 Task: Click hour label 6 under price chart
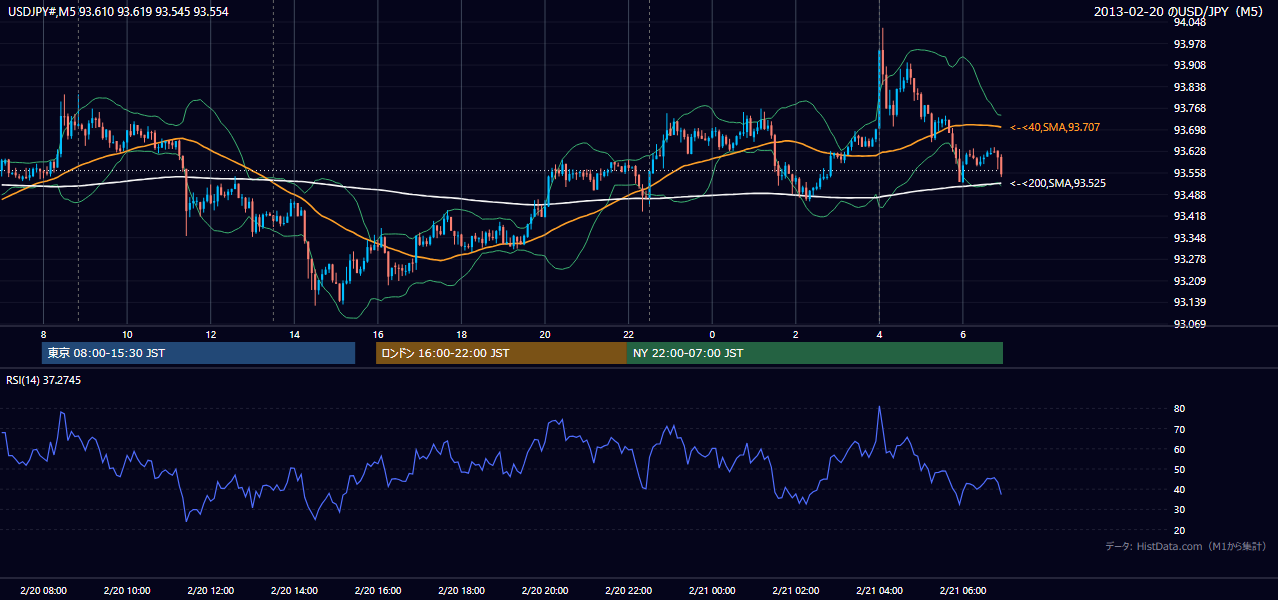(962, 333)
